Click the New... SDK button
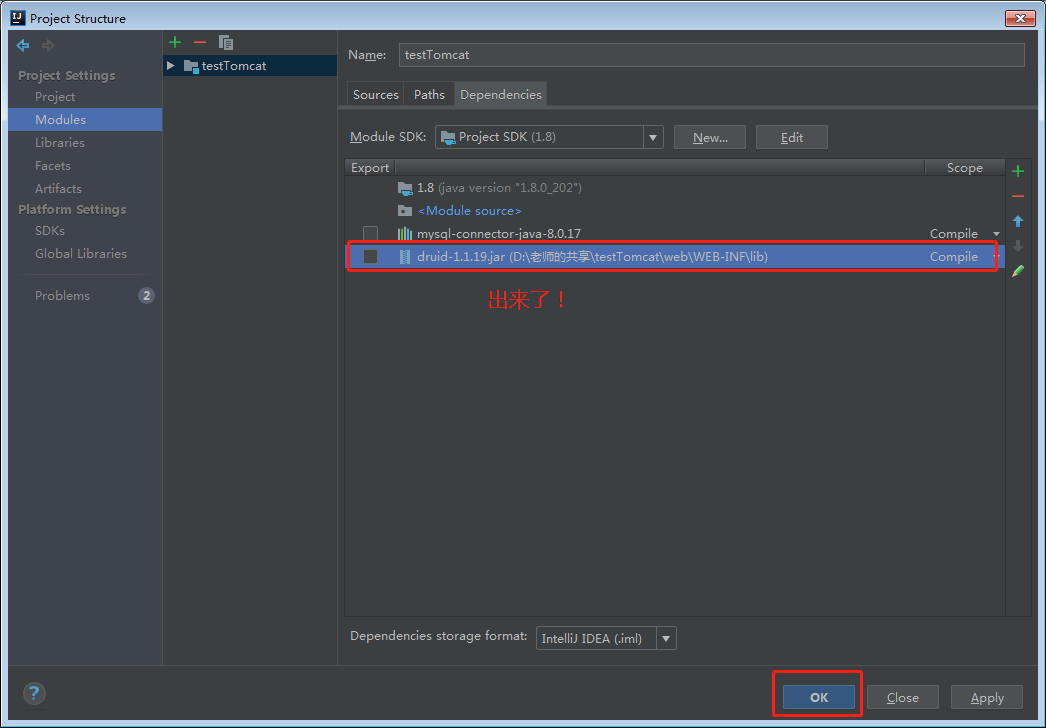The width and height of the screenshot is (1046, 728). tap(710, 137)
